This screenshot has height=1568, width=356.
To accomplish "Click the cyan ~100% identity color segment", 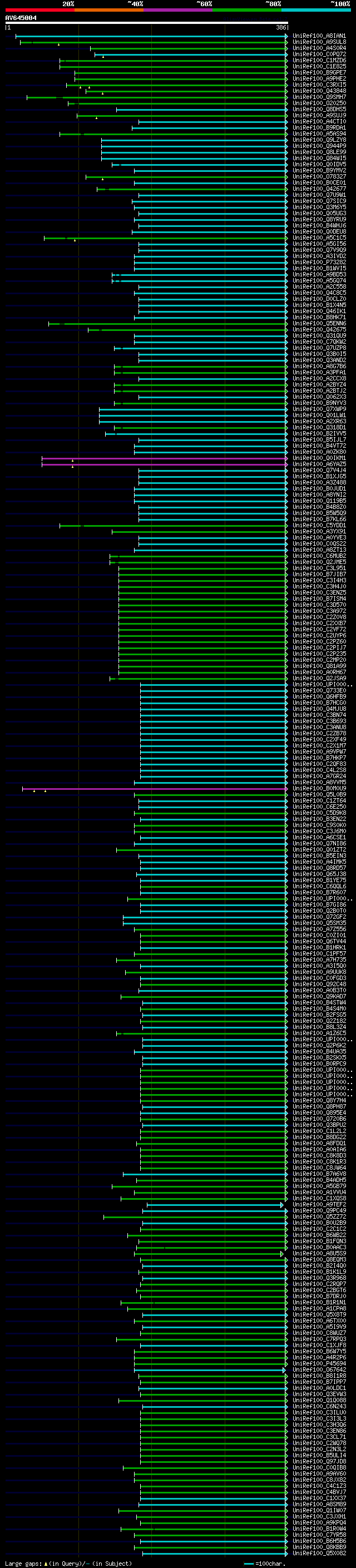I will [317, 10].
